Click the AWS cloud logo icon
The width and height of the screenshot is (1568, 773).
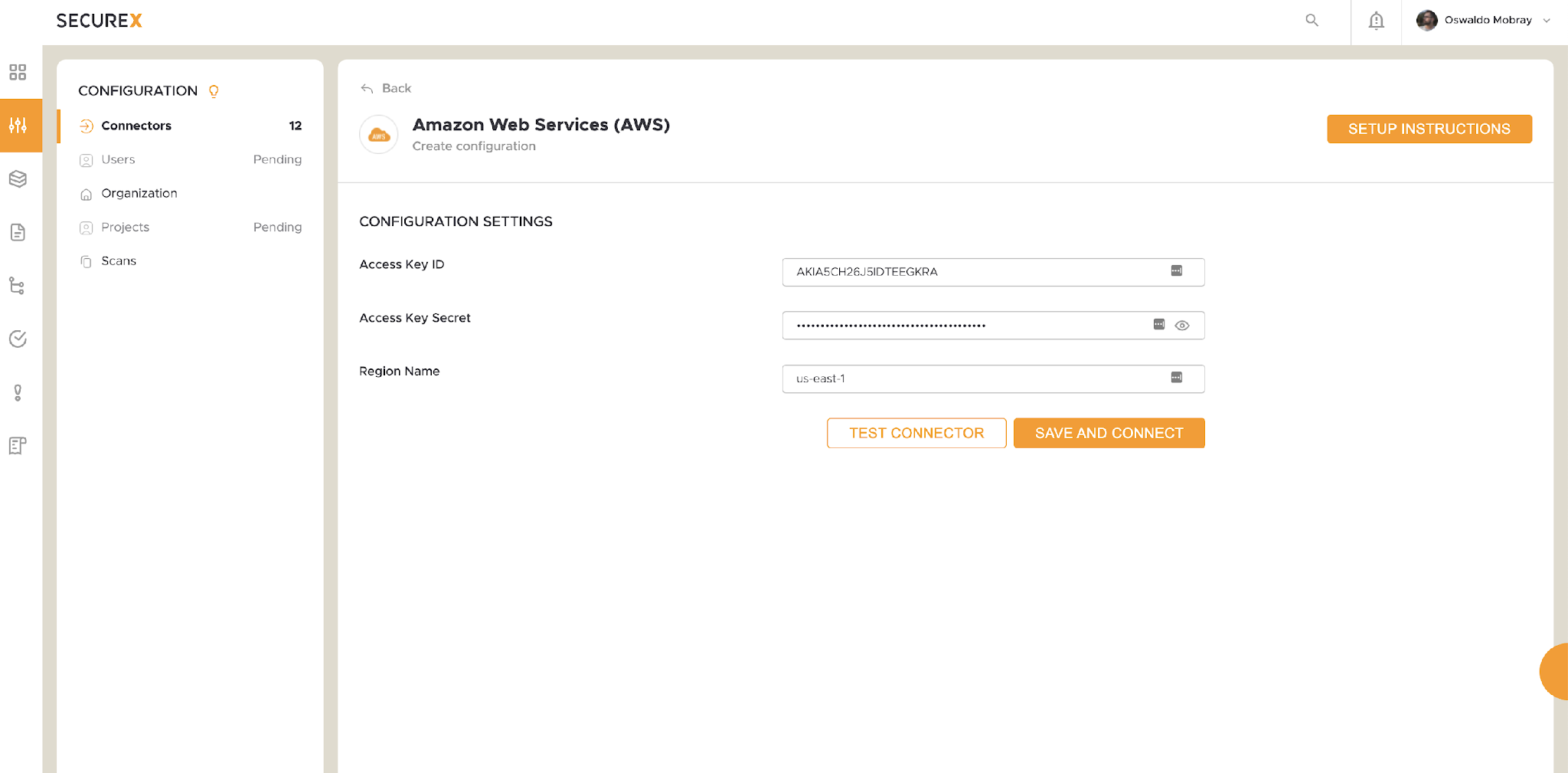tap(379, 135)
